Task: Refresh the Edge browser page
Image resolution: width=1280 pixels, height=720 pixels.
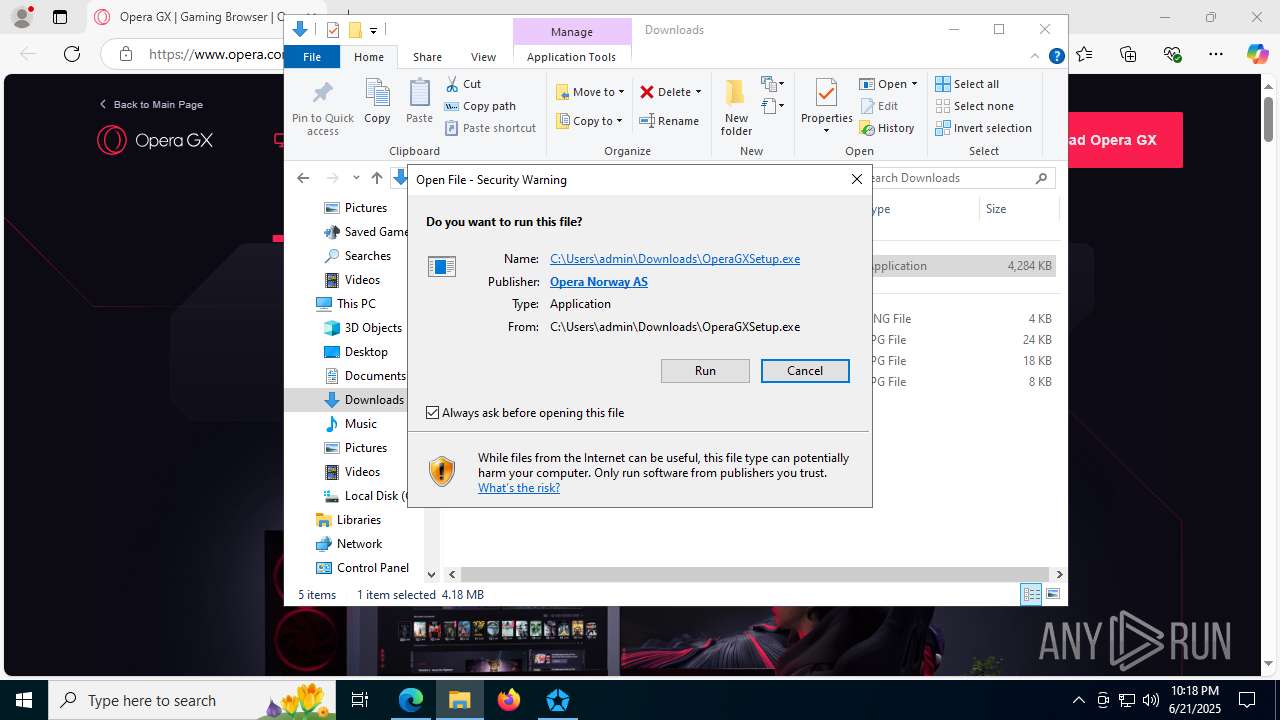Action: tap(72, 54)
